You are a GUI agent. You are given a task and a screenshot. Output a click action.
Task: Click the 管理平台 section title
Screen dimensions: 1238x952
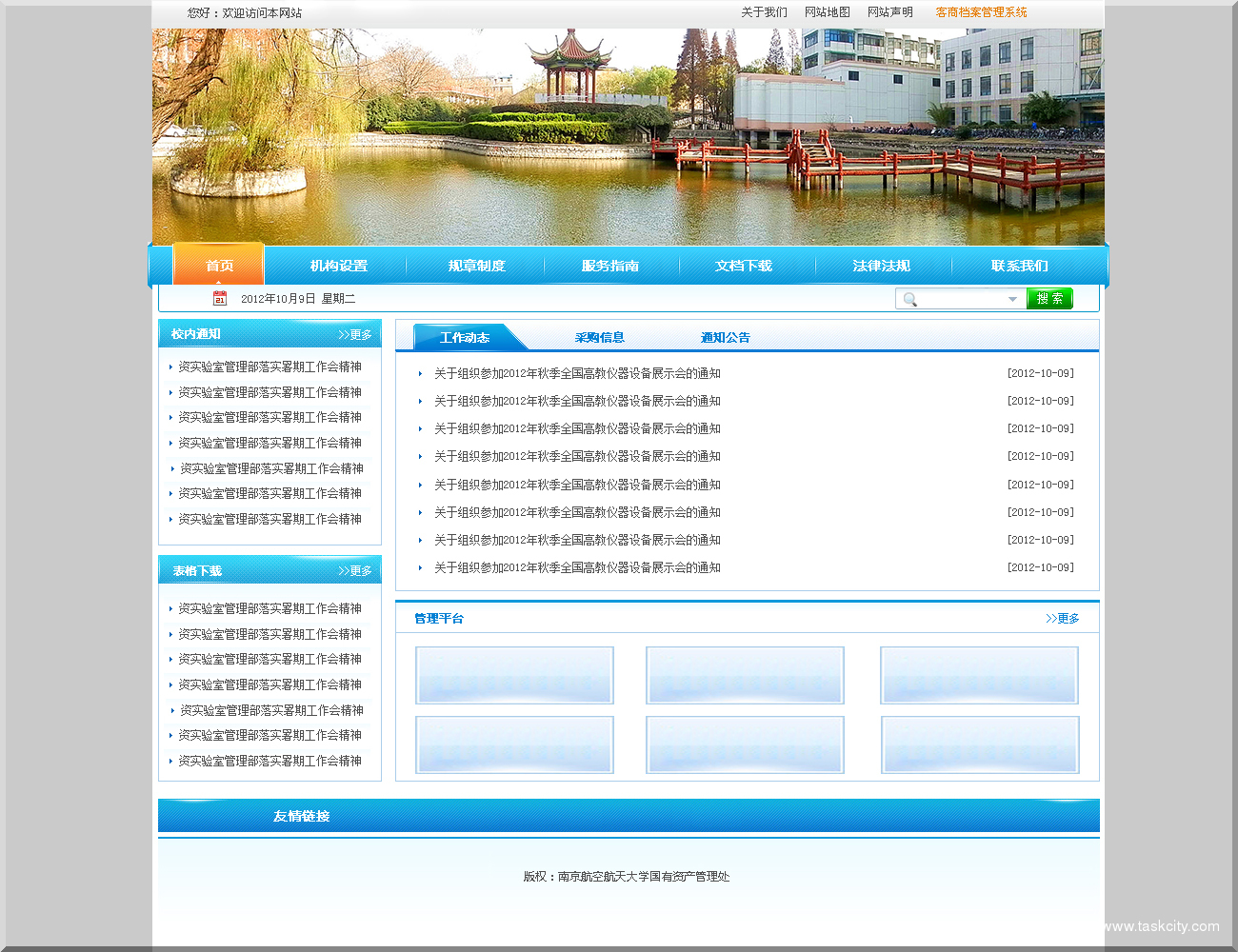439,618
